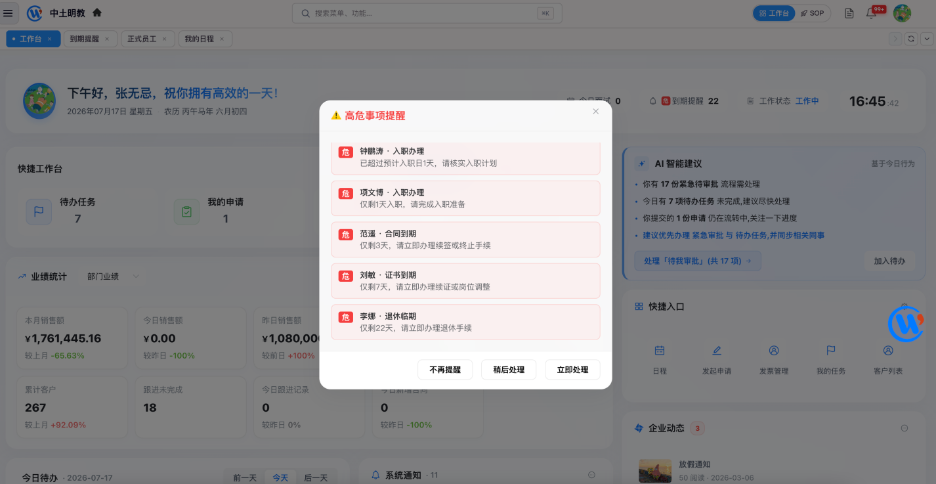936x484 pixels.
Task: Open 李娜 · 退休临期 alert
Action: pos(466,322)
